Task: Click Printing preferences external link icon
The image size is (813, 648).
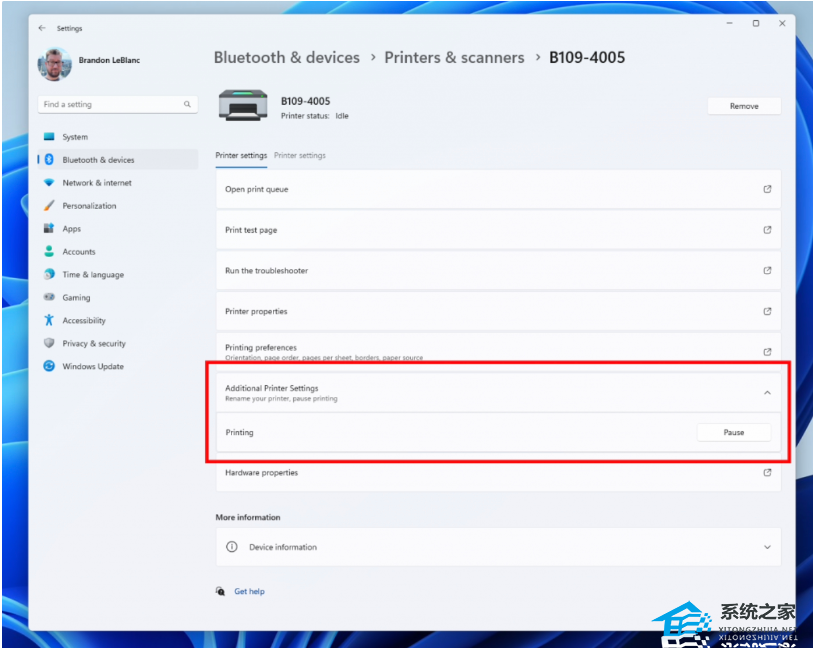Action: pos(767,351)
